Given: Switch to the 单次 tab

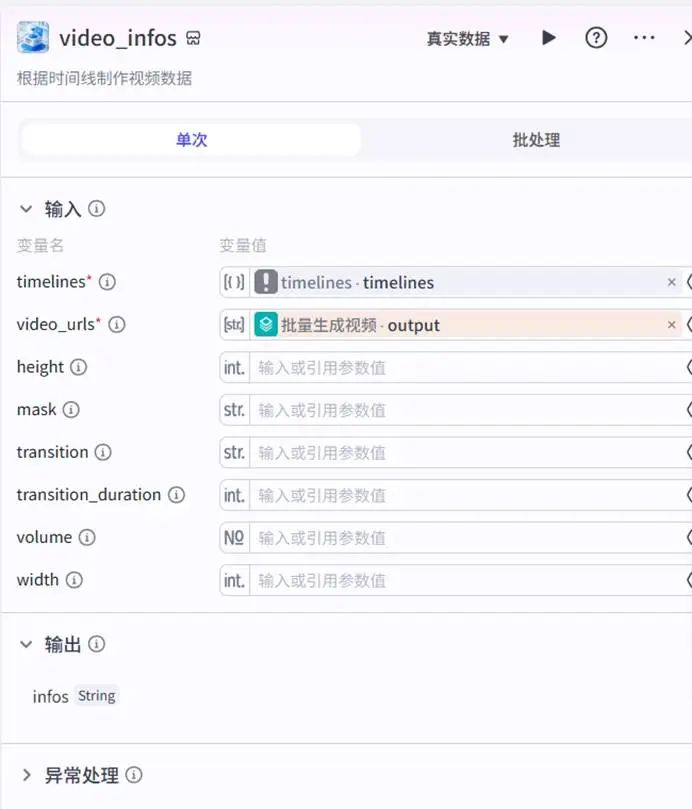Looking at the screenshot, I should pyautogui.click(x=191, y=140).
